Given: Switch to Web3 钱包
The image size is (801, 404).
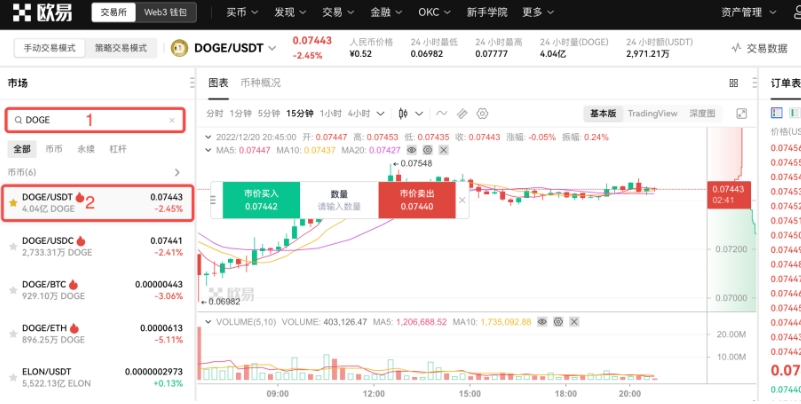Looking at the screenshot, I should tap(165, 12).
